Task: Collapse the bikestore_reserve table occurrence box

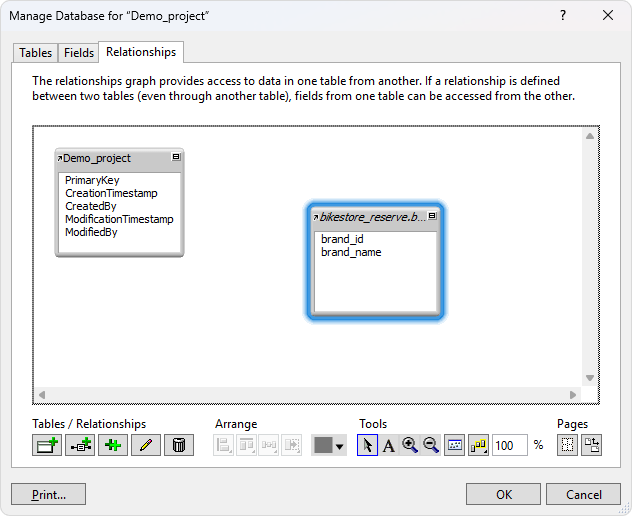Action: click(432, 216)
